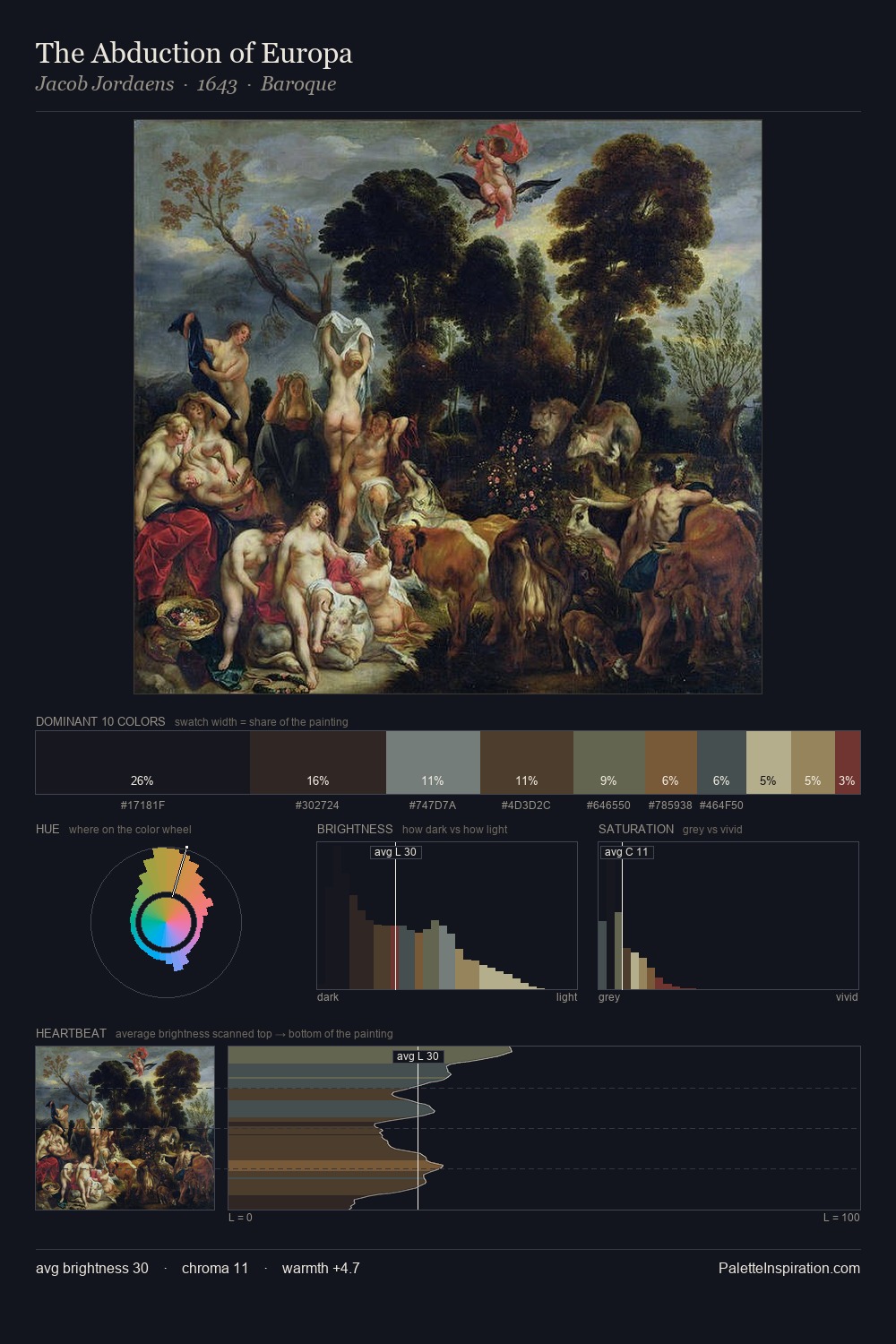The image size is (896, 1344).
Task: Click the 9% #646550 olive swatch
Action: 609,762
